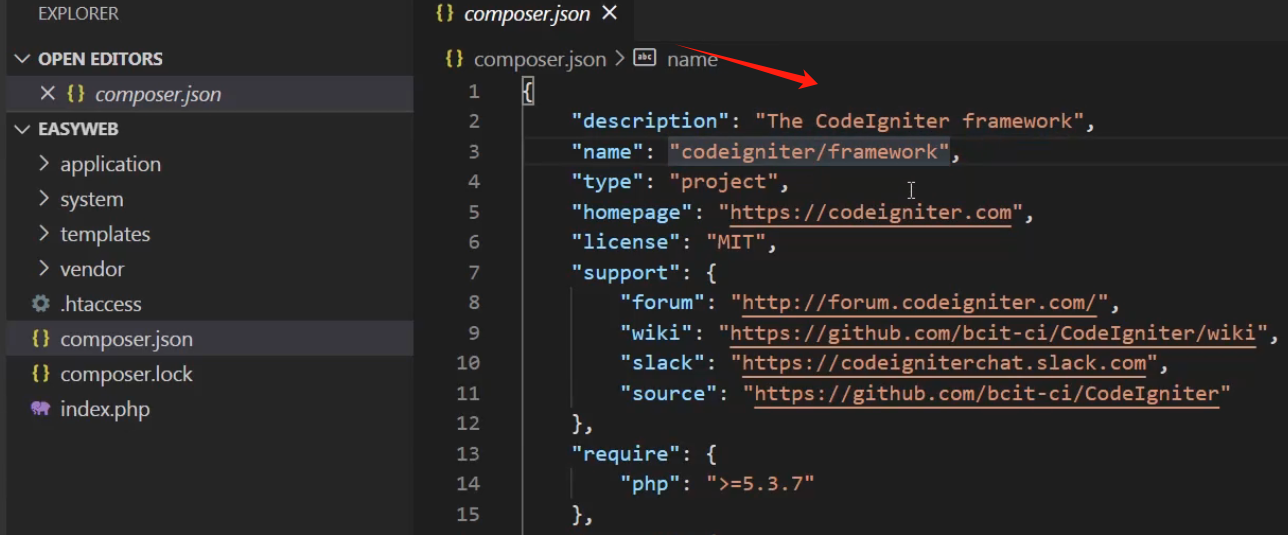
Task: Click the "php" key on line 14
Action: (650, 484)
